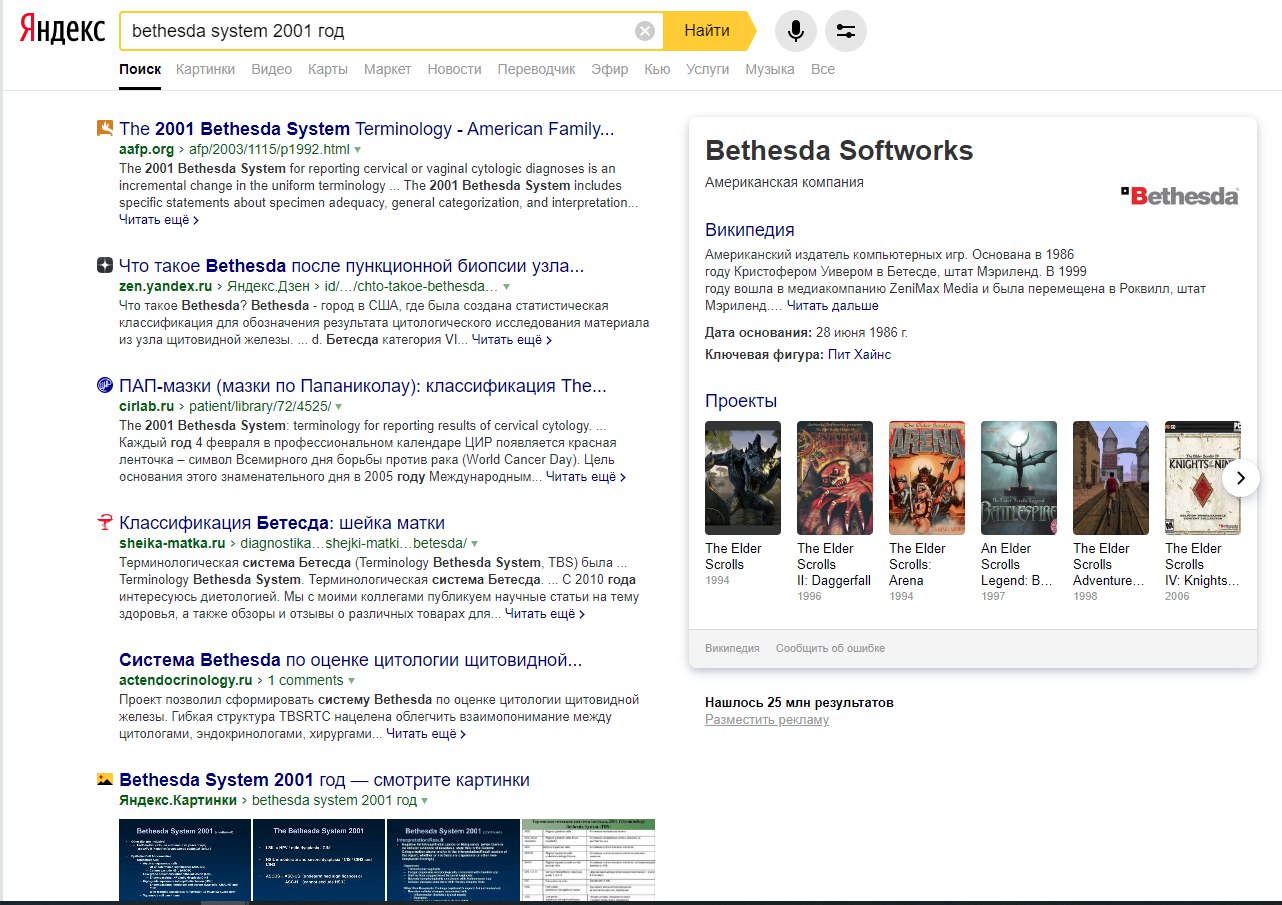Click the aafp.org green domain link
This screenshot has width=1282, height=905.
pos(146,150)
